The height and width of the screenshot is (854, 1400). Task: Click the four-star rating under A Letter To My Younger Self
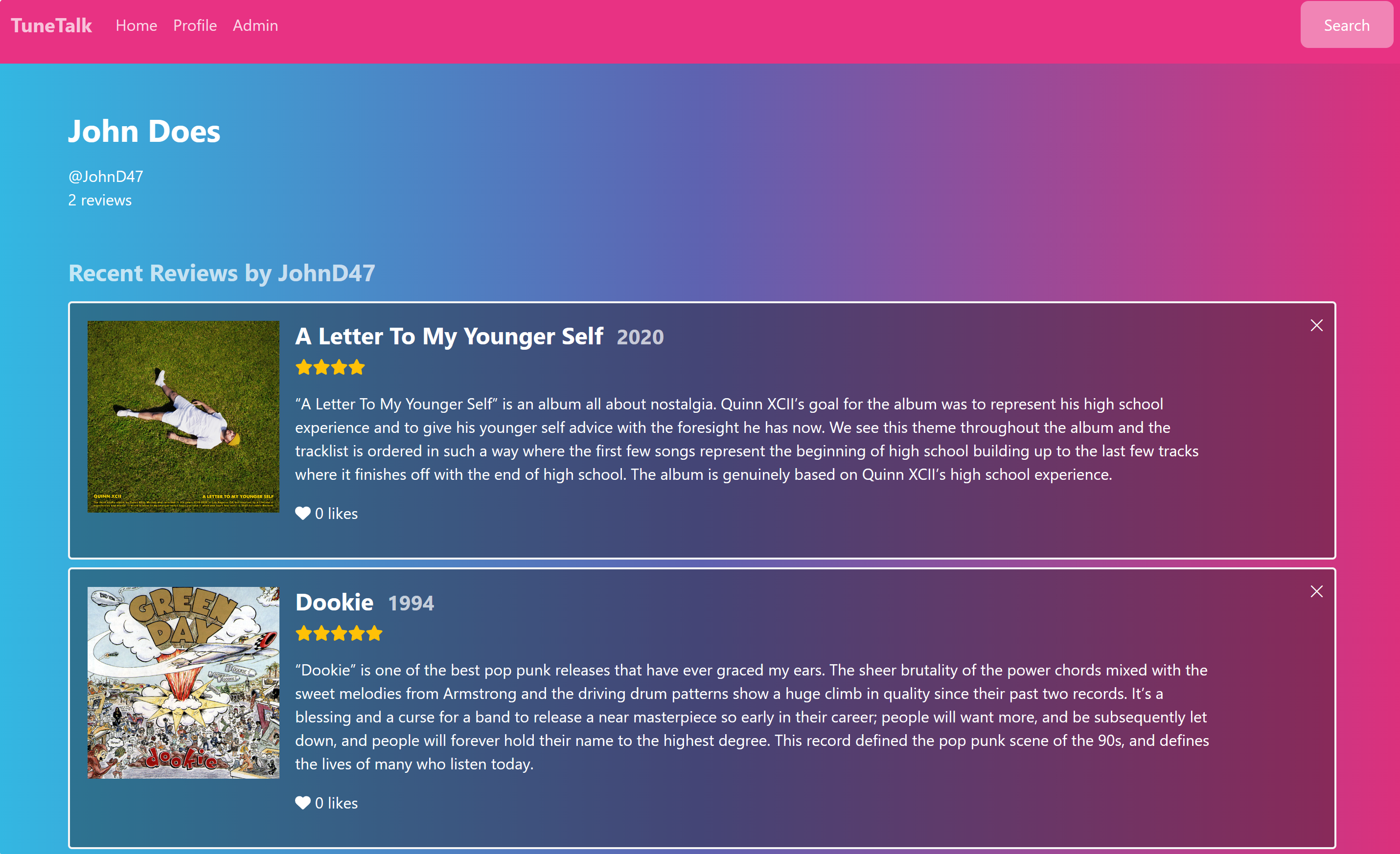point(330,367)
